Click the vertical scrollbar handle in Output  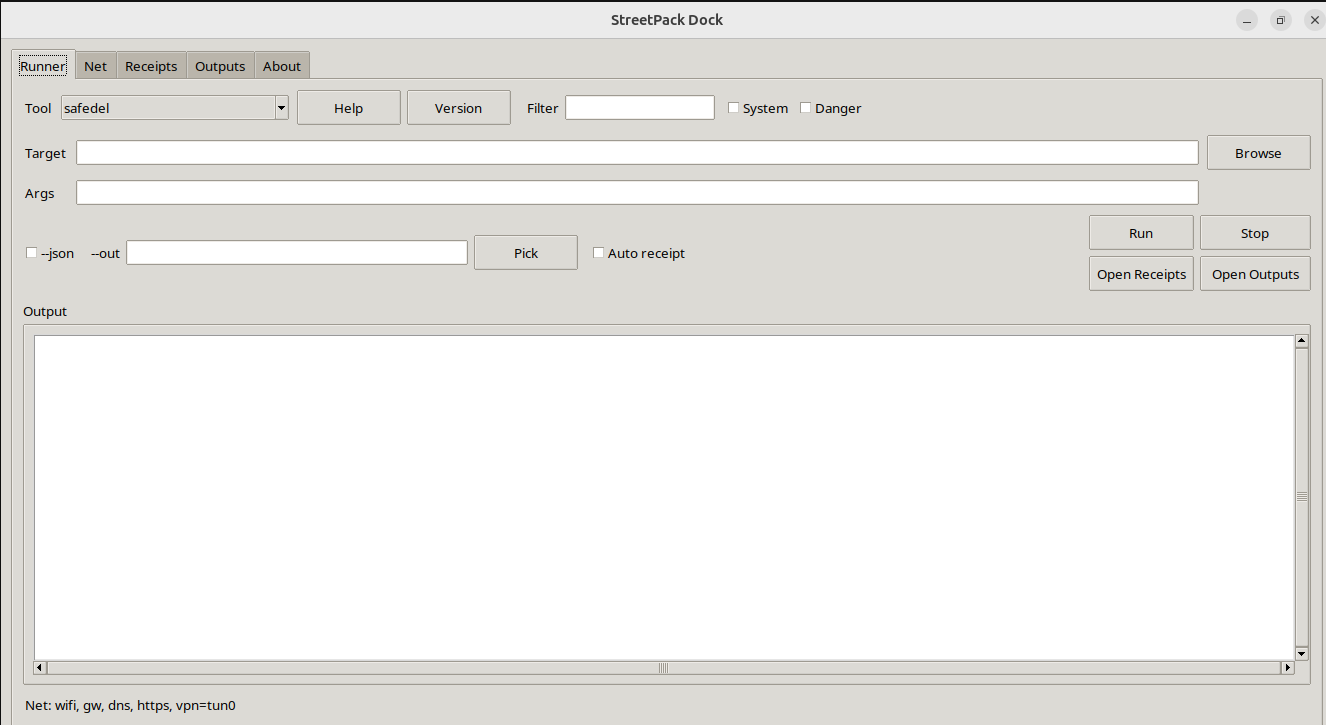pos(1301,497)
